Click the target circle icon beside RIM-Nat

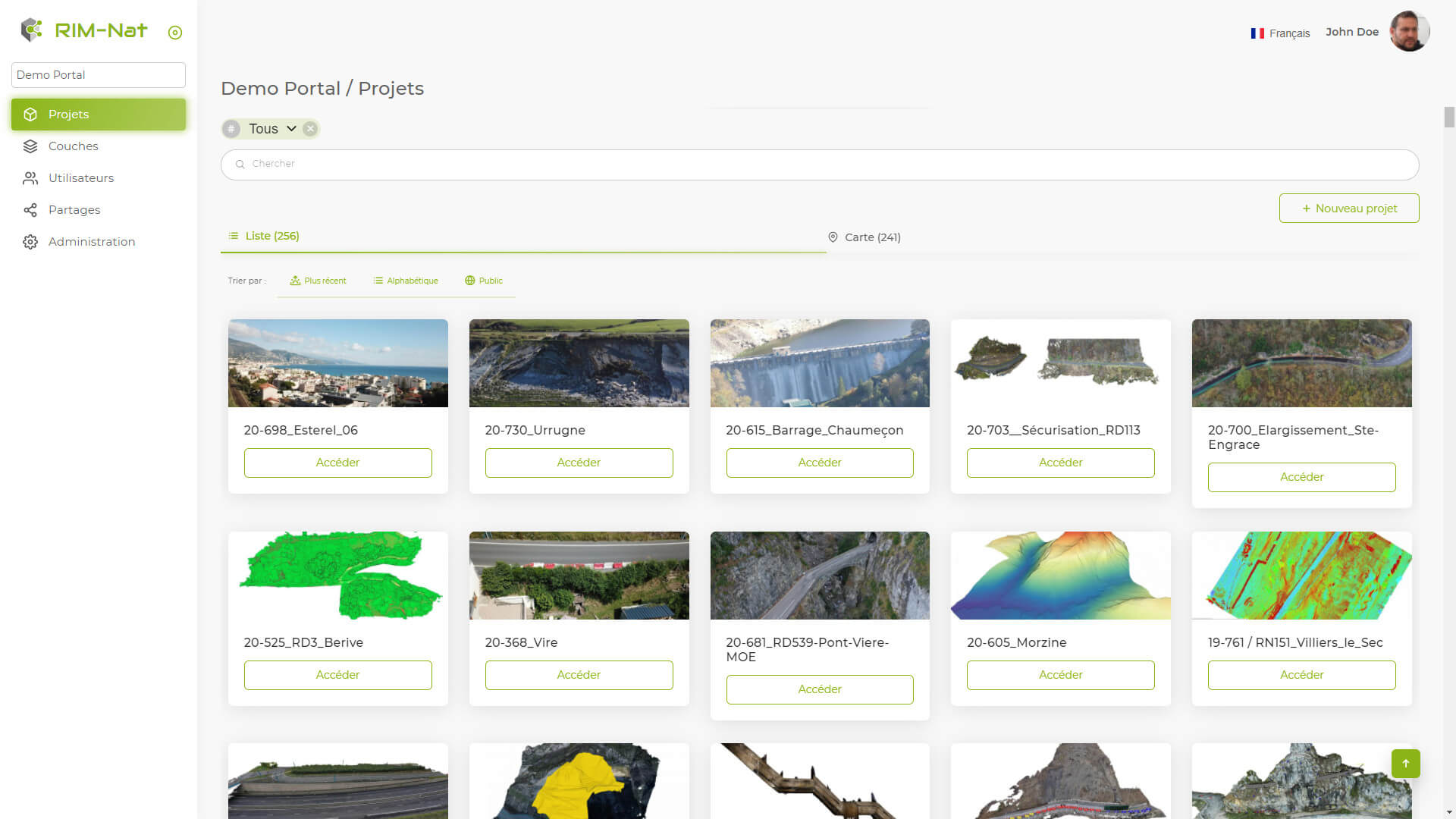(x=175, y=33)
